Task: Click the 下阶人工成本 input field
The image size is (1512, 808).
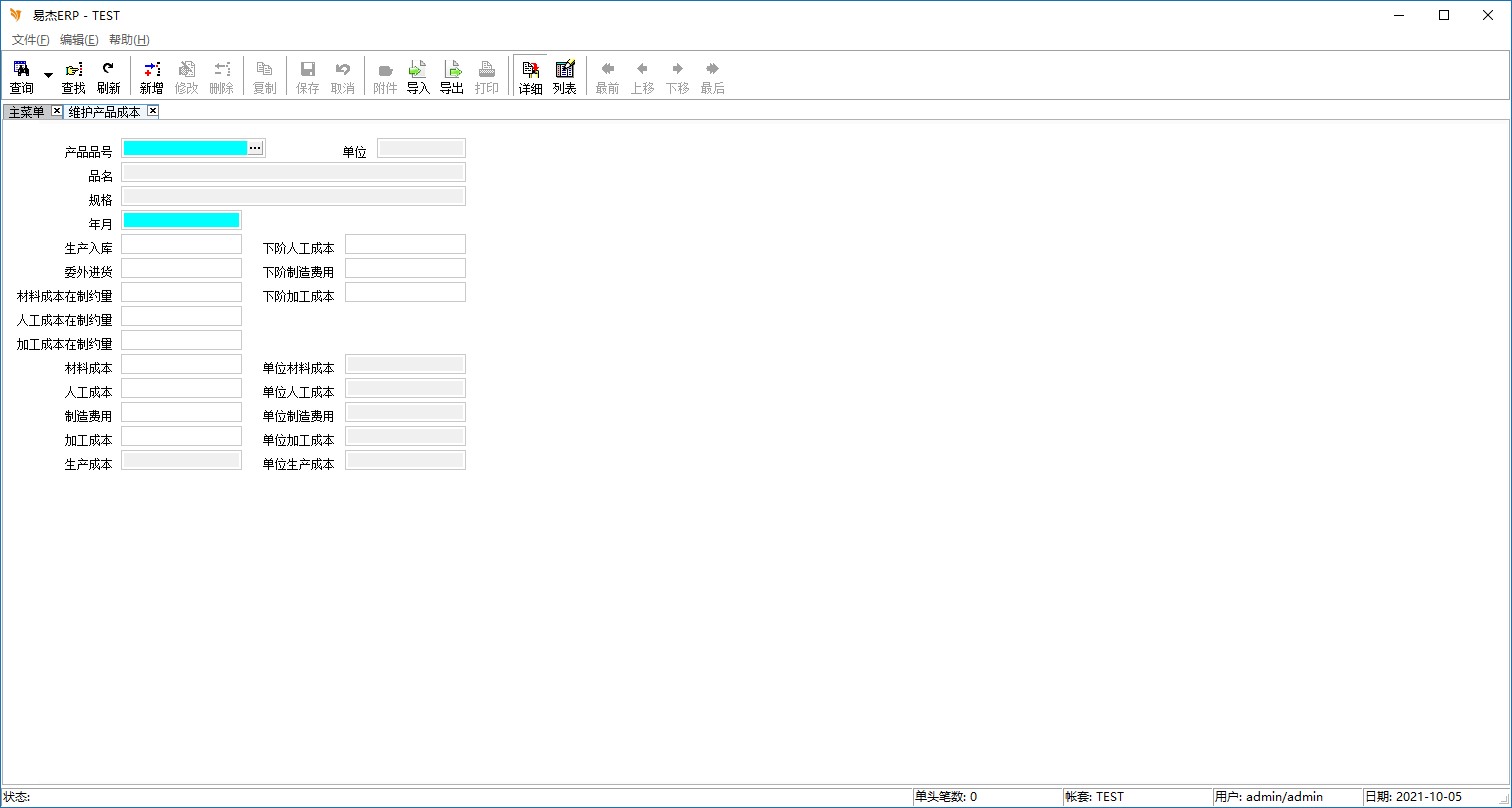Action: [x=405, y=244]
